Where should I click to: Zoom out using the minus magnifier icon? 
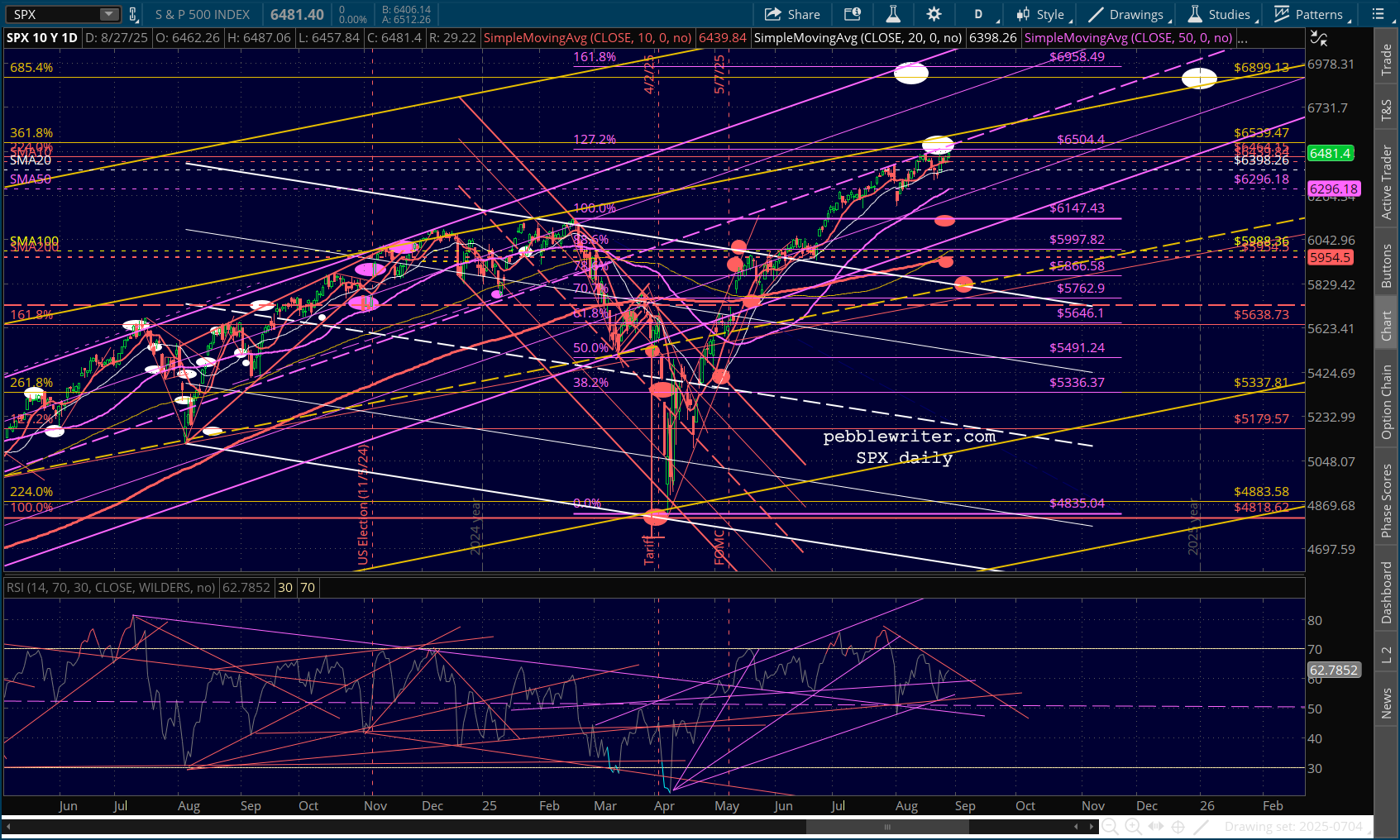[x=1111, y=826]
